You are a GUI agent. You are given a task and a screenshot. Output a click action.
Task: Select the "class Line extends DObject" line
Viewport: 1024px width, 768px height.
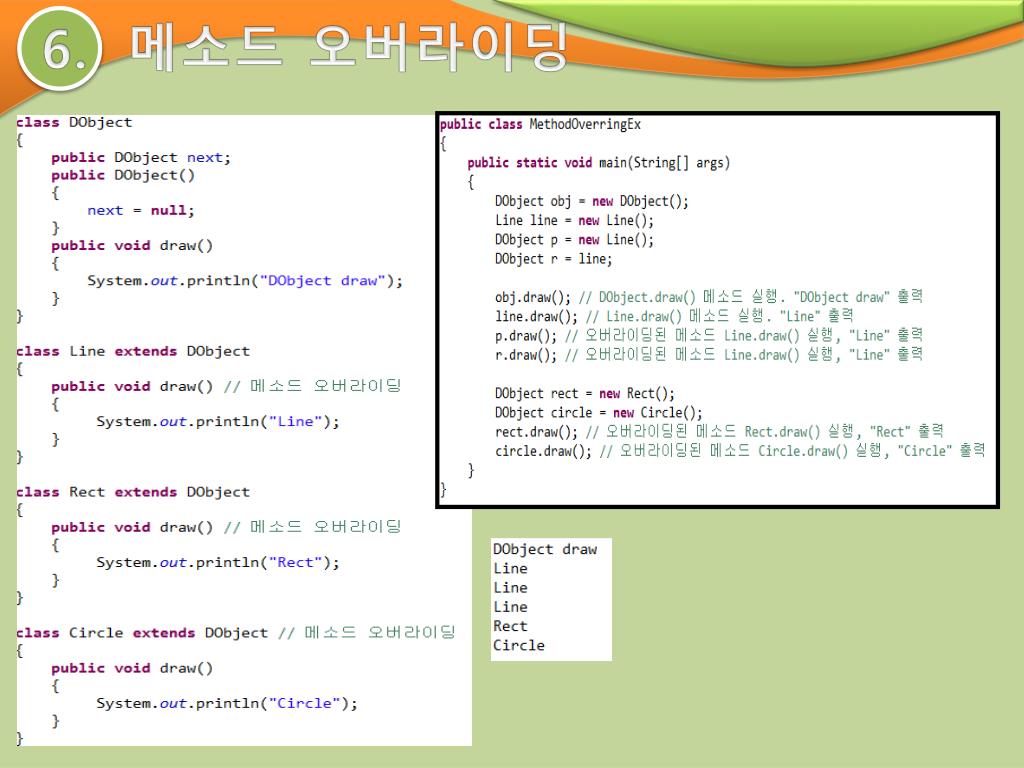coord(133,351)
